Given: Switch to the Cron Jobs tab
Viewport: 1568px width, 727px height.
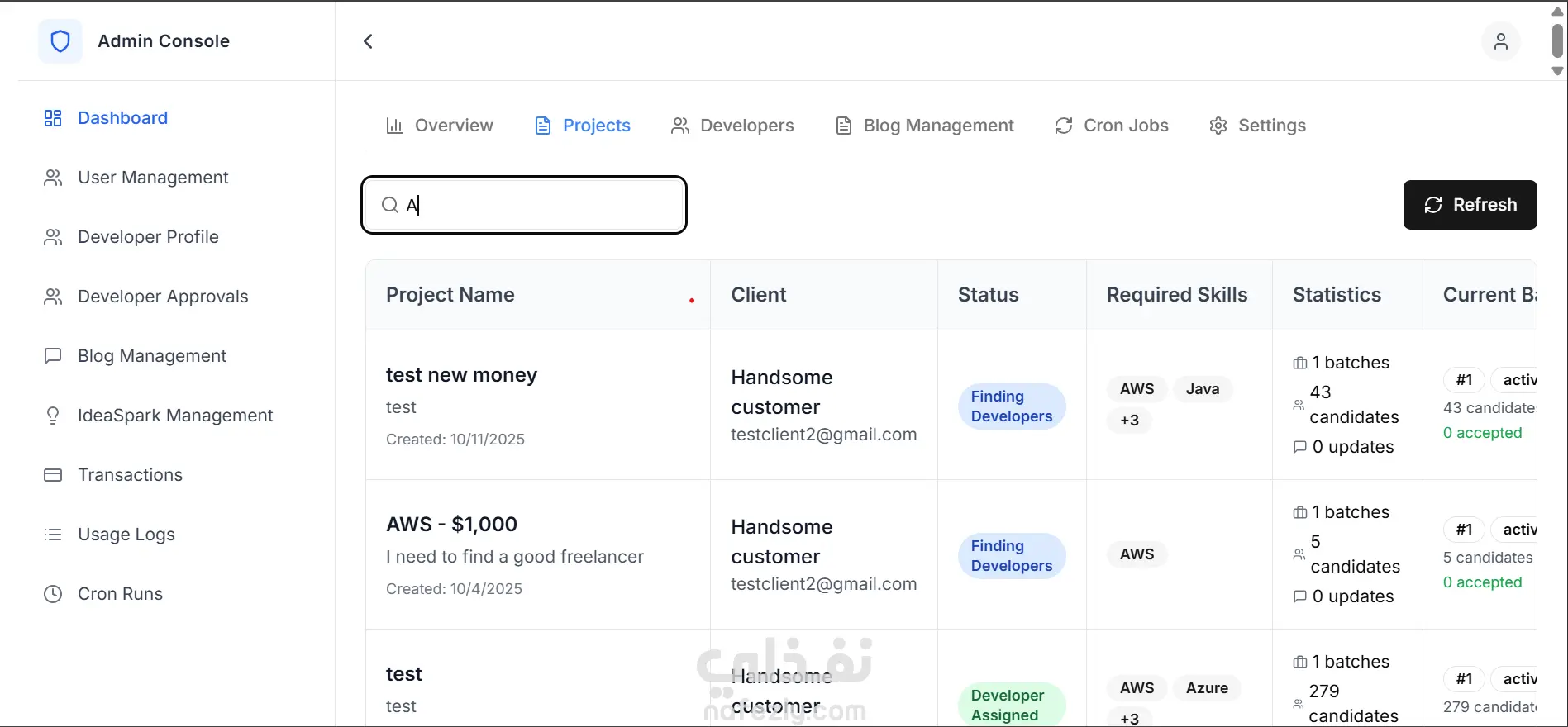Looking at the screenshot, I should [1112, 126].
